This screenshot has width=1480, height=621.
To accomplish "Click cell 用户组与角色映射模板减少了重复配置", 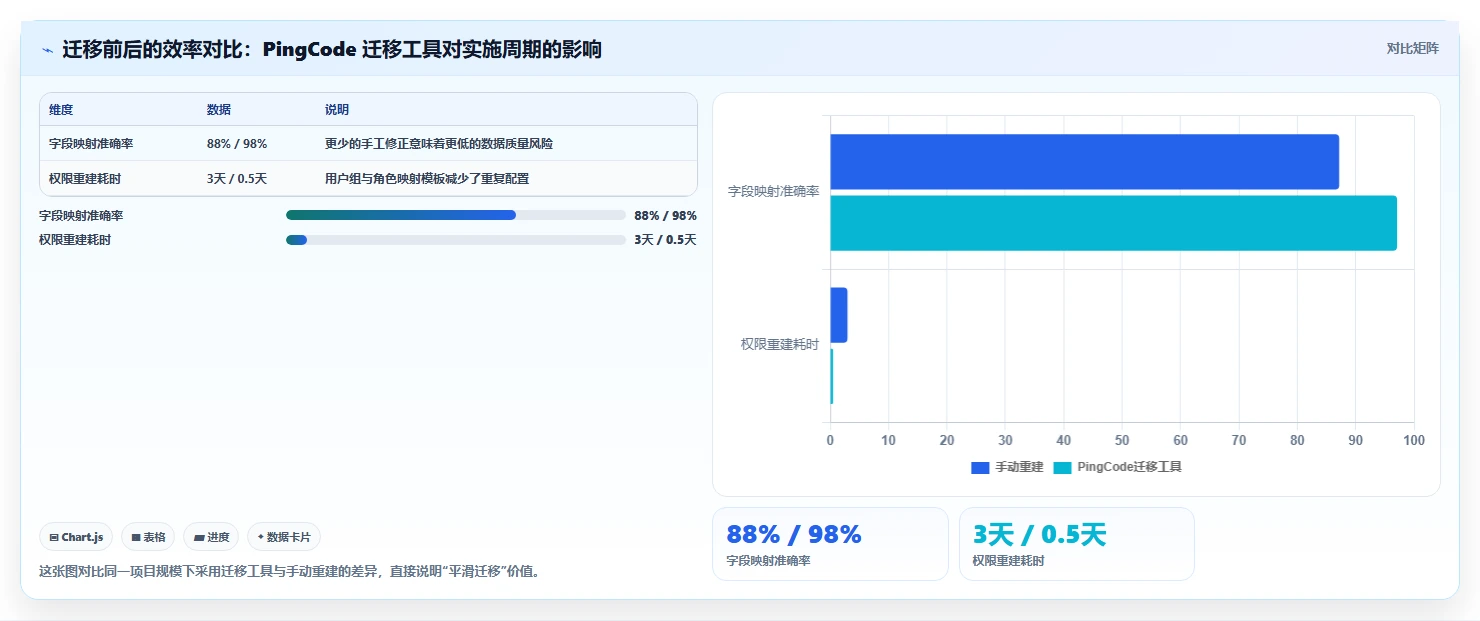I will click(427, 179).
